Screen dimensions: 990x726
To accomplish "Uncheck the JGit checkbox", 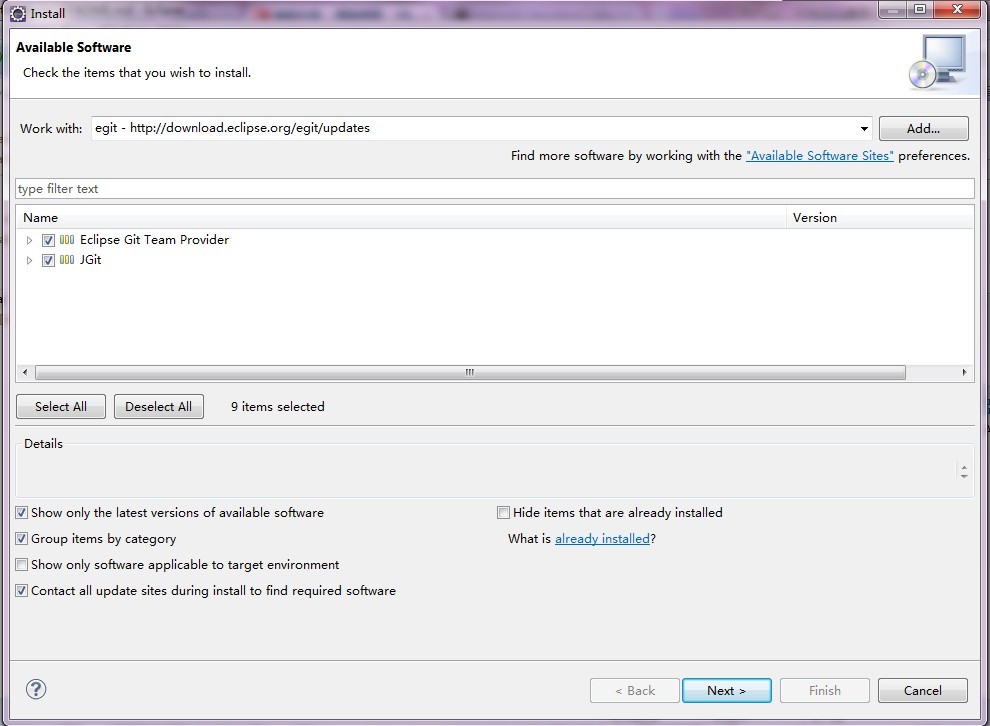I will [x=48, y=260].
